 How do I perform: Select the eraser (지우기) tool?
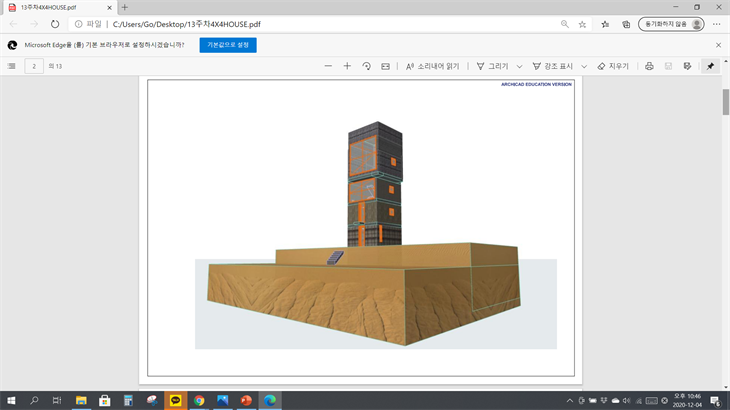[x=613, y=66]
